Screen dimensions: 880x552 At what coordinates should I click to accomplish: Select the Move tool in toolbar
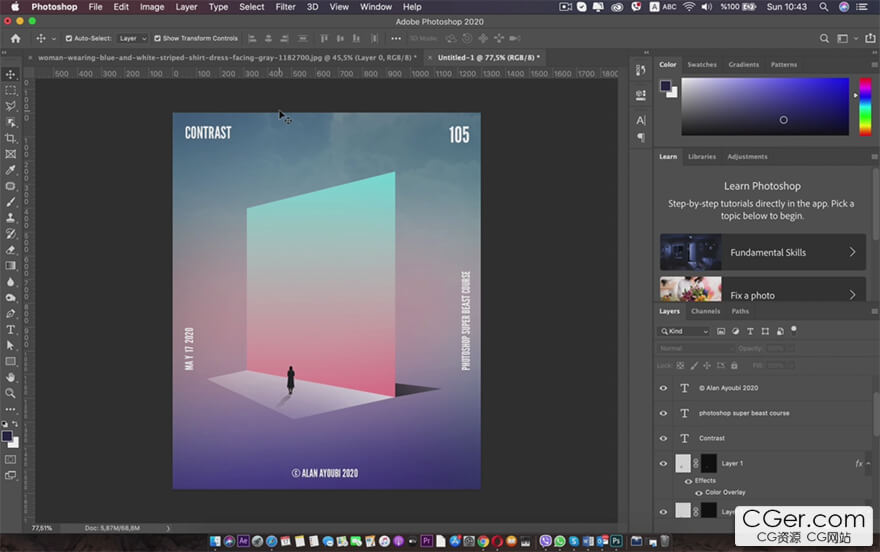pyautogui.click(x=11, y=74)
